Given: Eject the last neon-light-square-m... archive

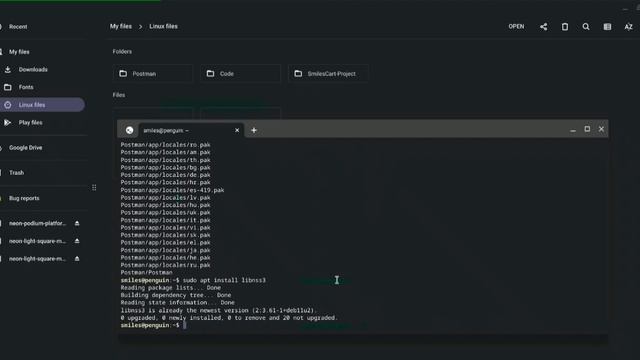Looking at the screenshot, I should (77, 258).
